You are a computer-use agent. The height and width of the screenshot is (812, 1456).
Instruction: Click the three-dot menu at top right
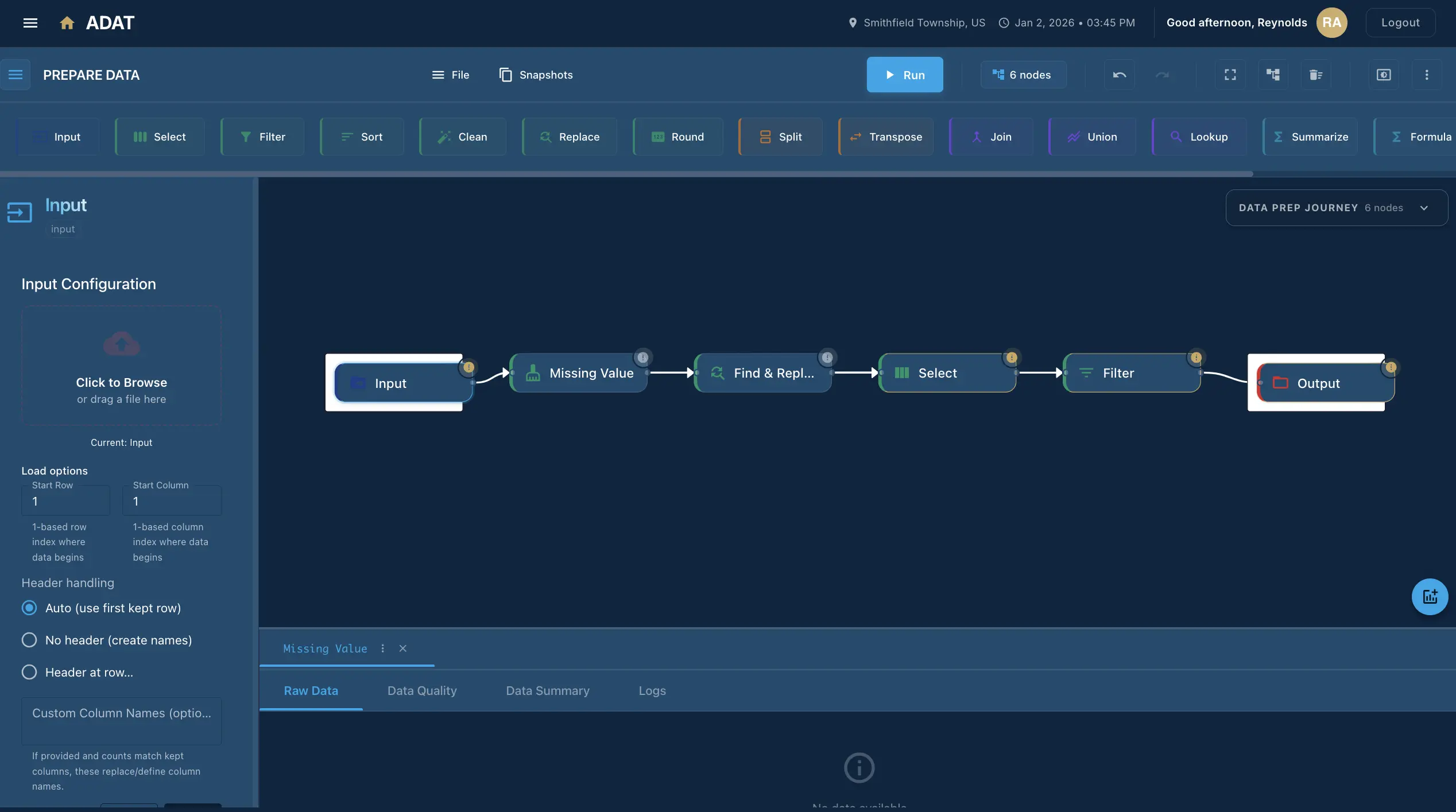[1427, 75]
